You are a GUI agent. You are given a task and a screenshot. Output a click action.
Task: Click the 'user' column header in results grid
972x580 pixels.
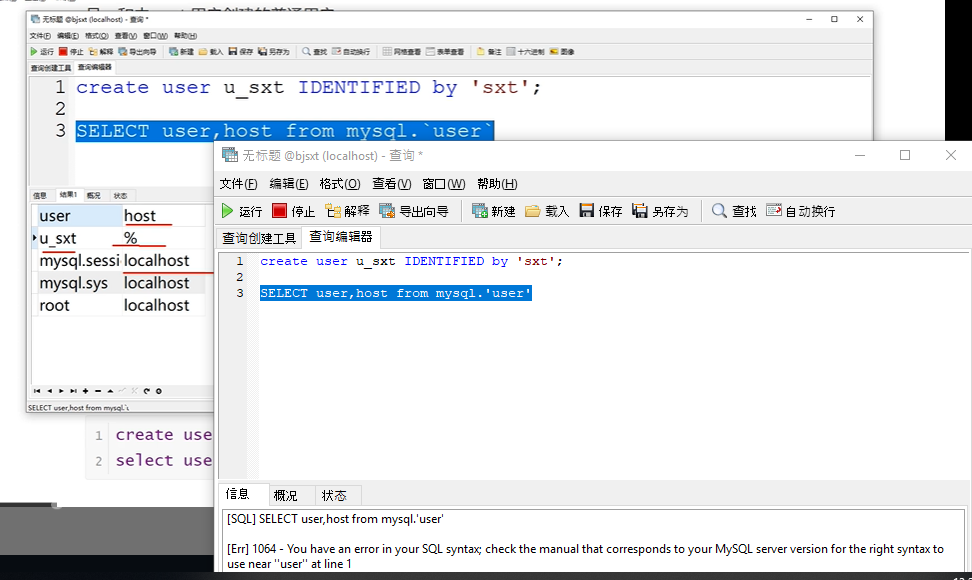pyautogui.click(x=79, y=216)
